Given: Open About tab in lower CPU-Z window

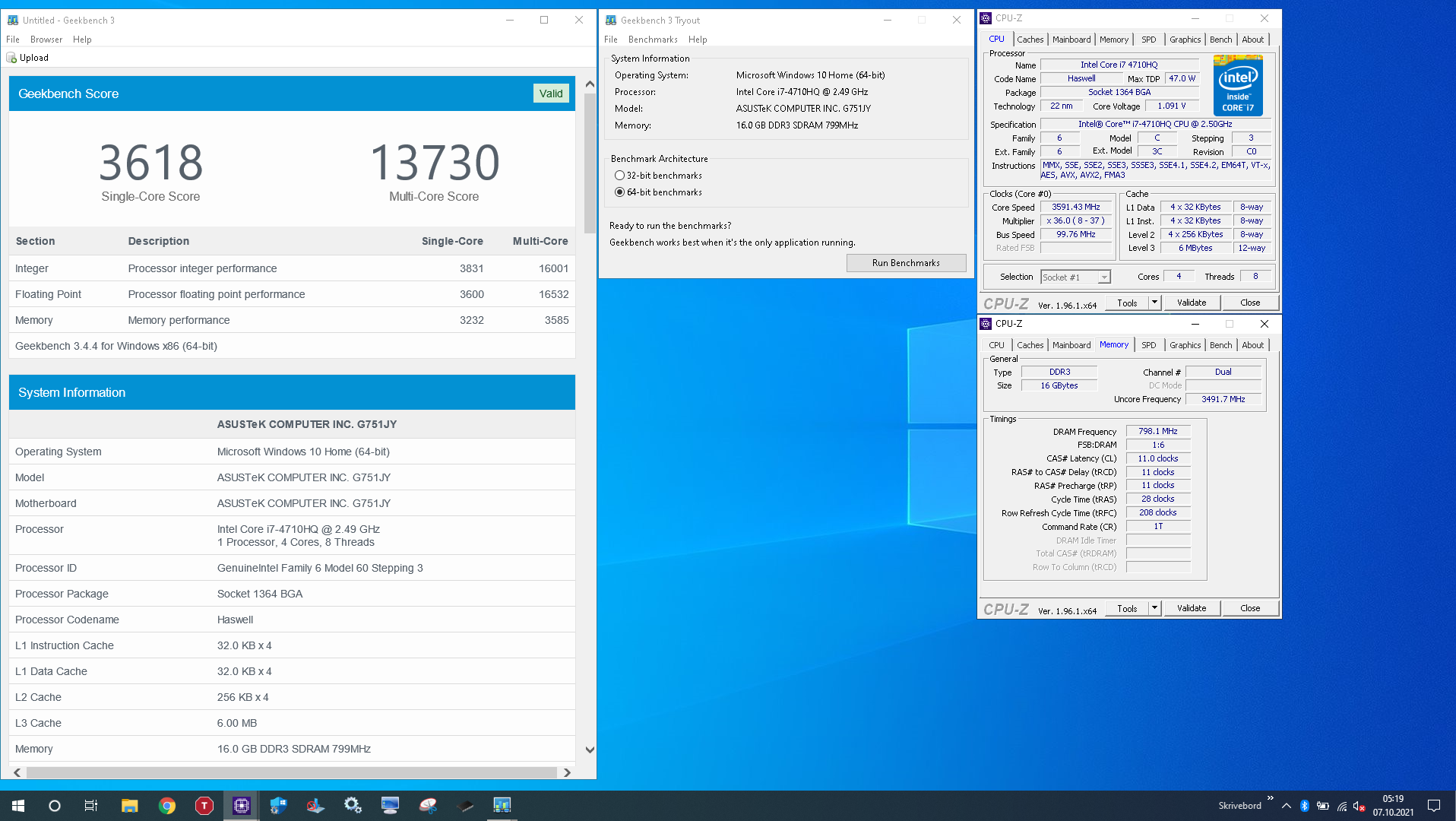Looking at the screenshot, I should click(x=1253, y=345).
